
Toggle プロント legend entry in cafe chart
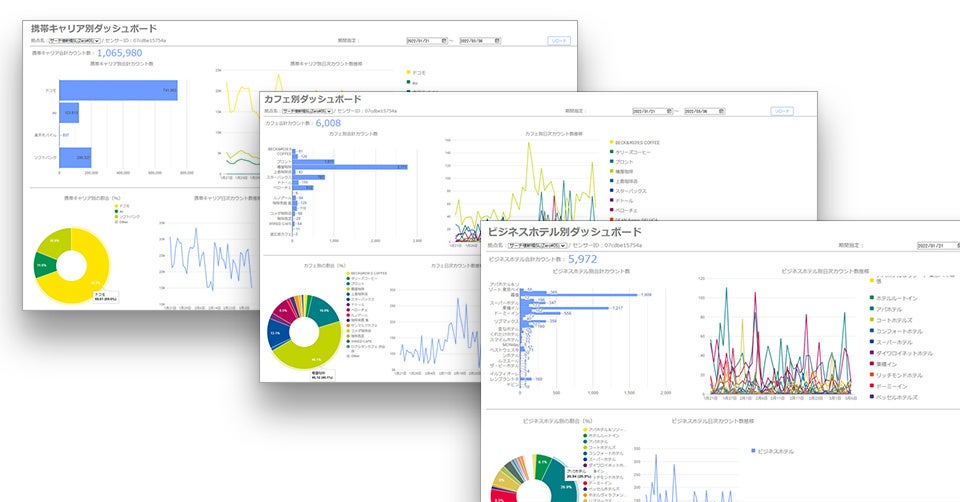pyautogui.click(x=621, y=162)
